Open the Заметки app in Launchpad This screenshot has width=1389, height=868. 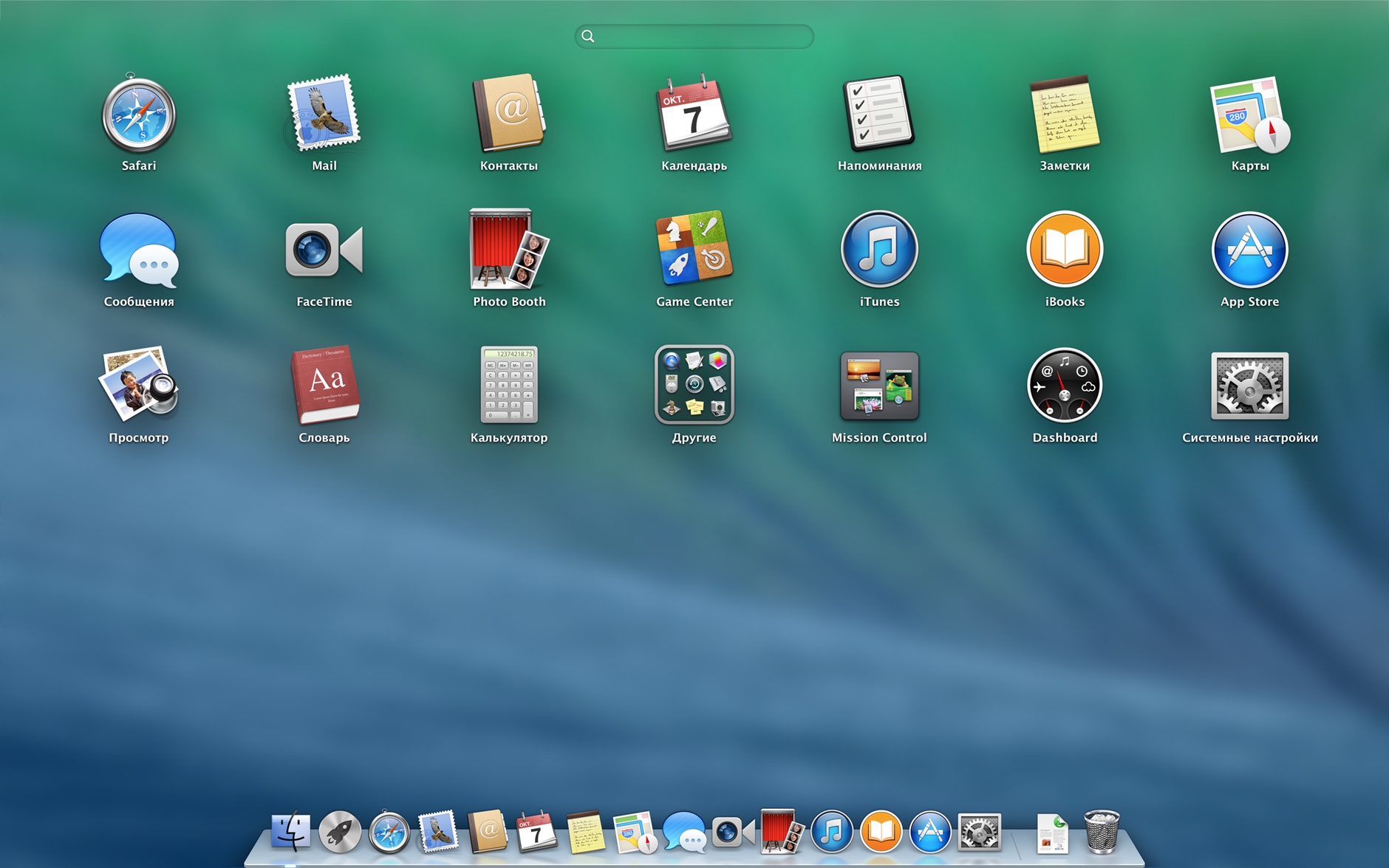[1065, 113]
